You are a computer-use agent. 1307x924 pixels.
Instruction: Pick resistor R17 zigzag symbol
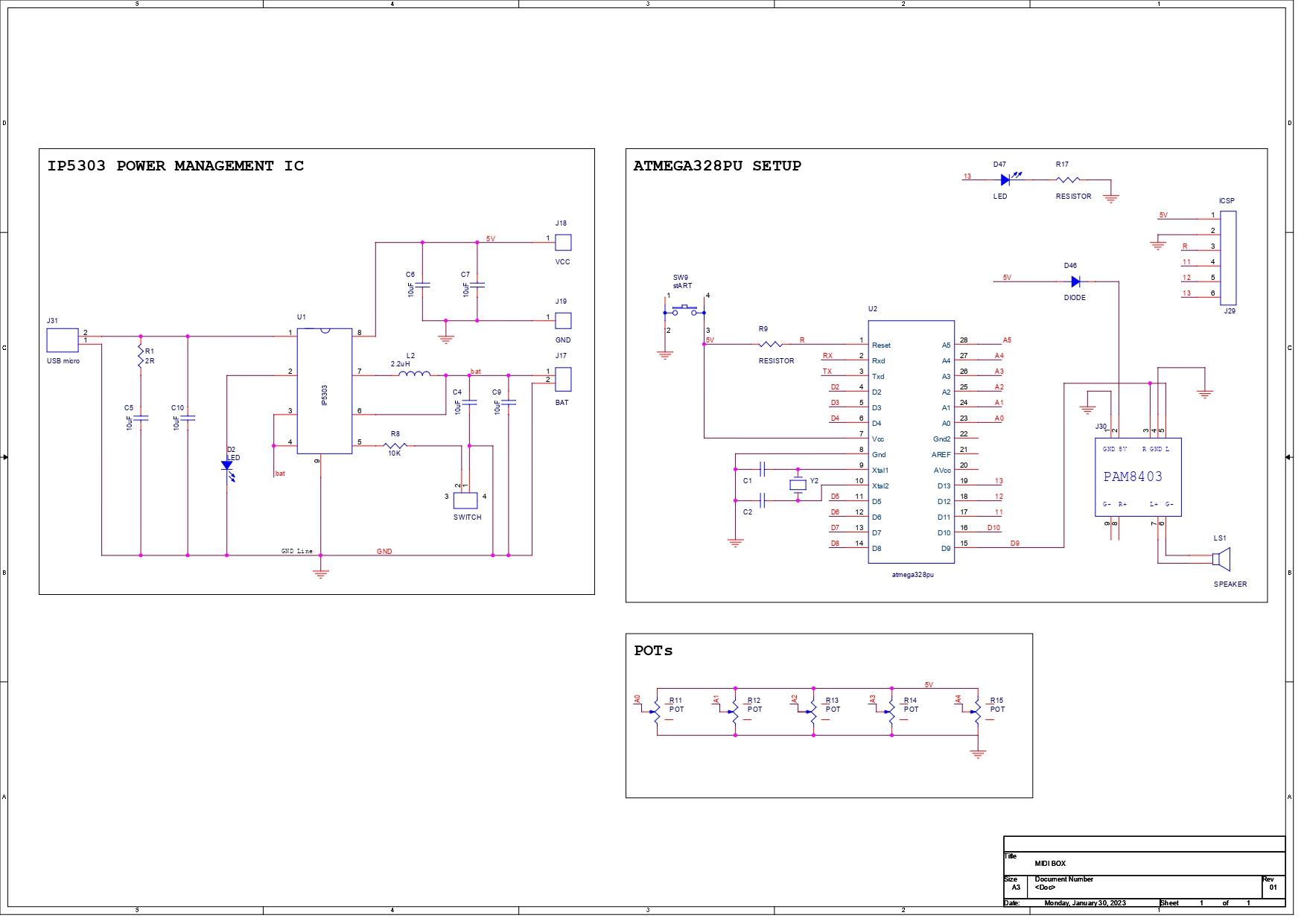(1067, 179)
